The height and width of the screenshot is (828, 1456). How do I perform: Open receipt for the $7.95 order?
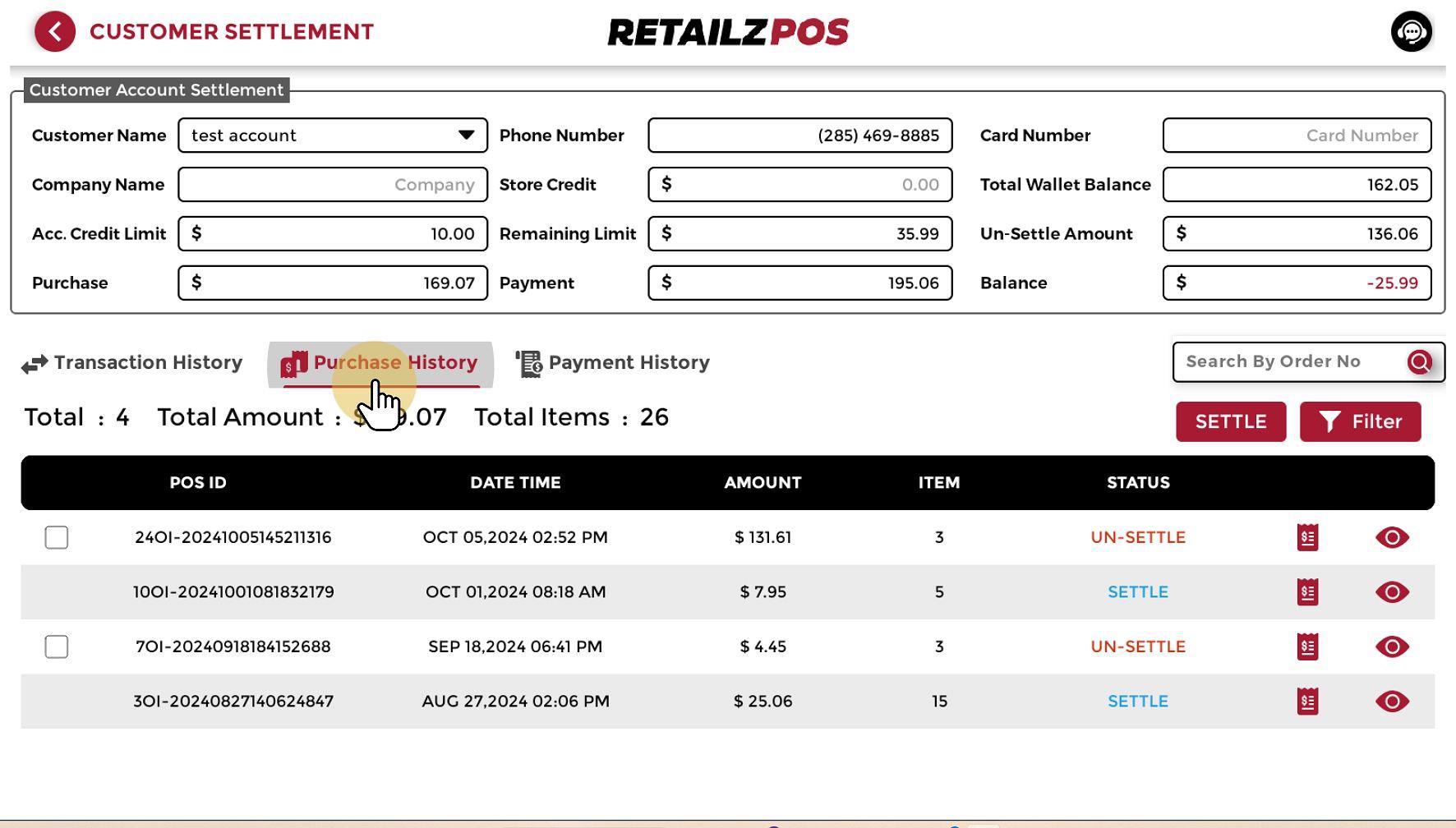click(1307, 592)
